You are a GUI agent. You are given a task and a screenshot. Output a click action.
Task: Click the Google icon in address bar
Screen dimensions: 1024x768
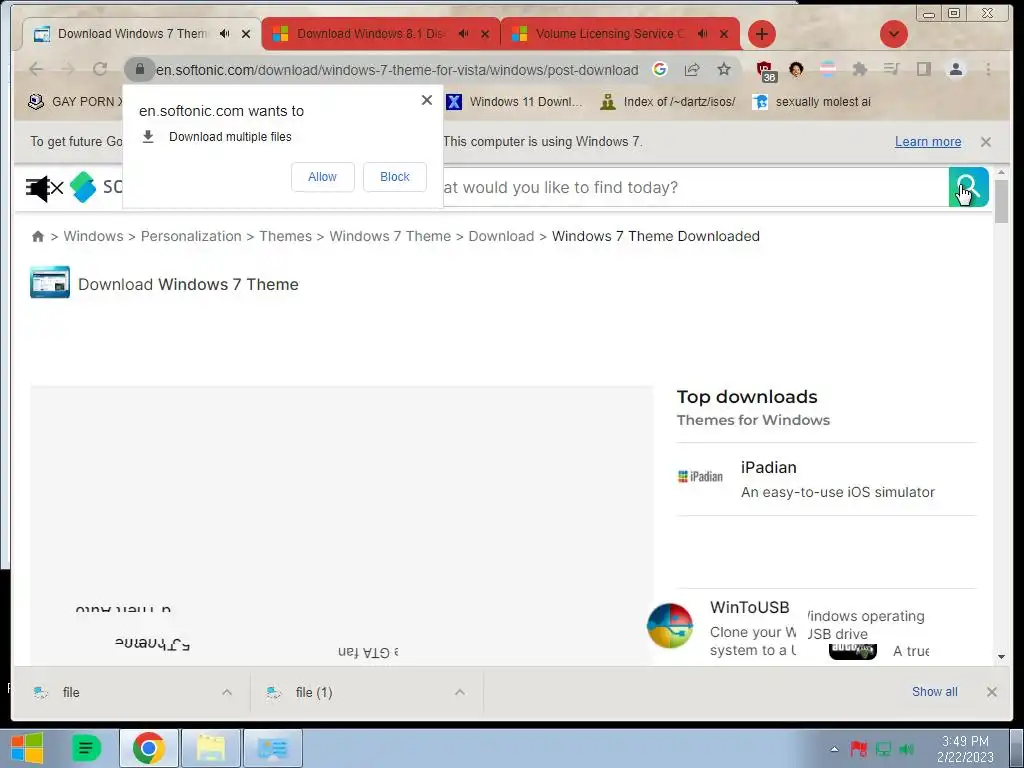[x=660, y=69]
